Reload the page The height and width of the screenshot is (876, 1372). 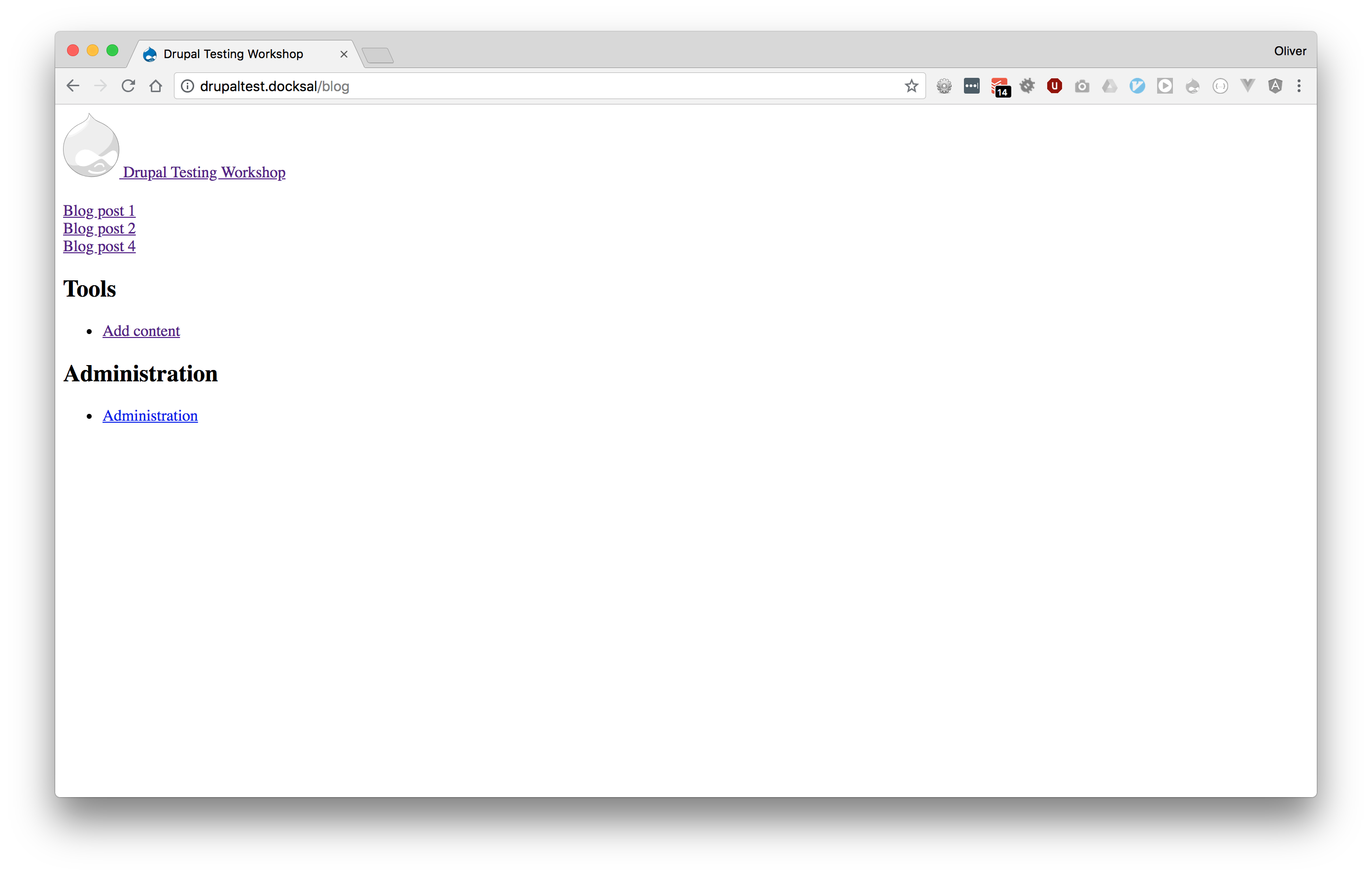(x=128, y=86)
